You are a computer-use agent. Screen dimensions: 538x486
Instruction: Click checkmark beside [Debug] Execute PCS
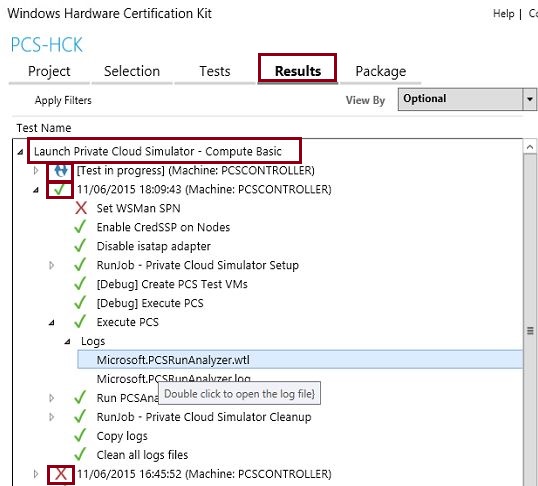click(80, 302)
